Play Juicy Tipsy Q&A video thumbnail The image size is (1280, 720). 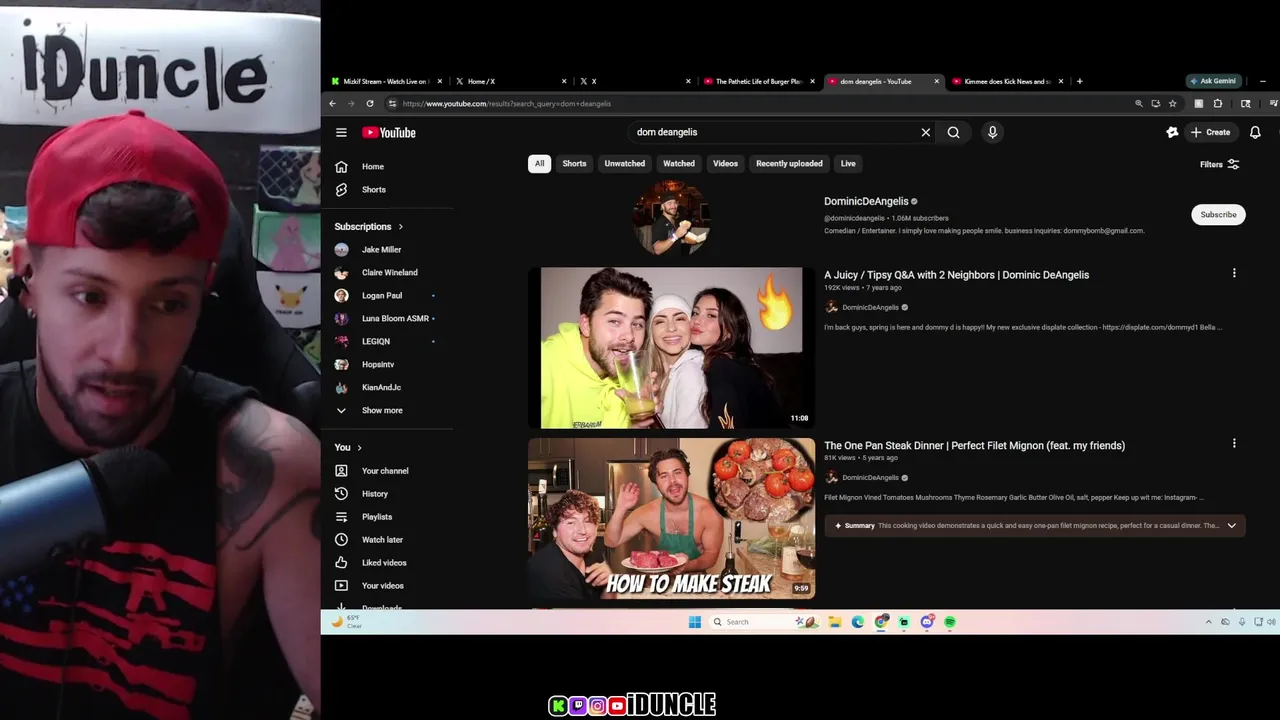click(x=671, y=348)
